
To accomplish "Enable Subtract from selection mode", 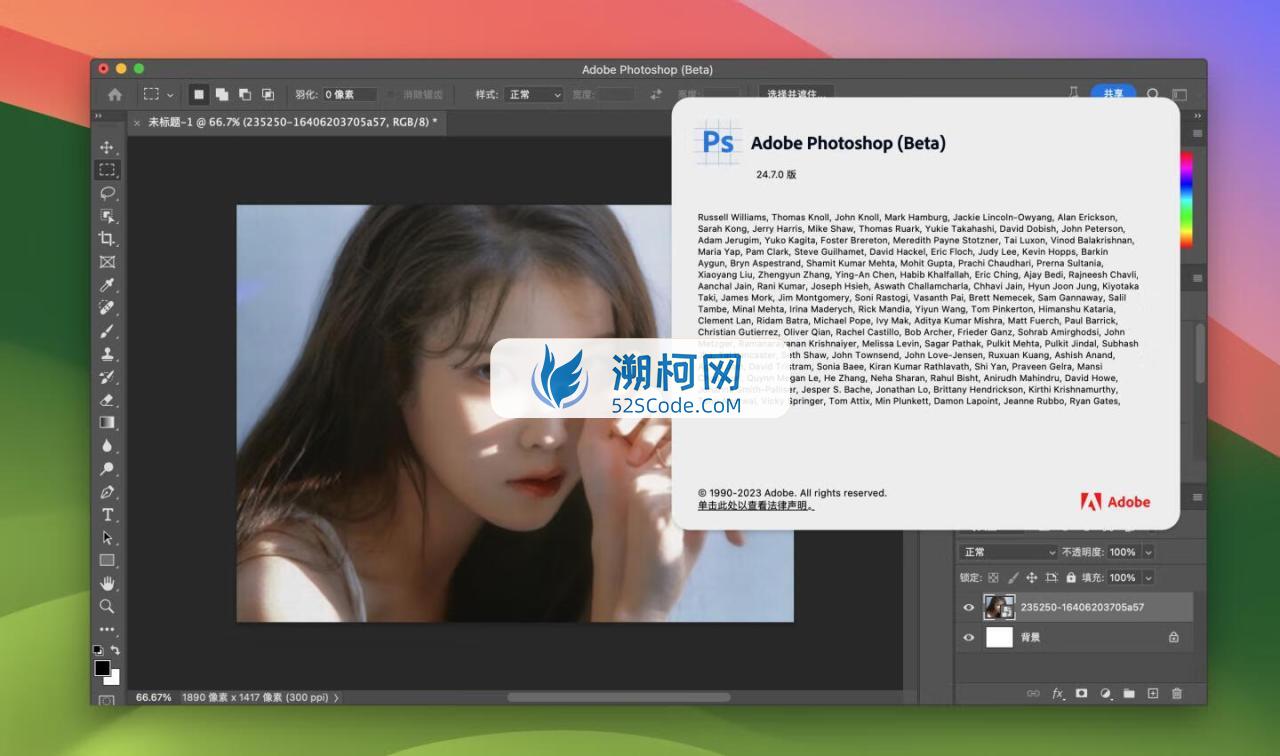I will (x=245, y=94).
